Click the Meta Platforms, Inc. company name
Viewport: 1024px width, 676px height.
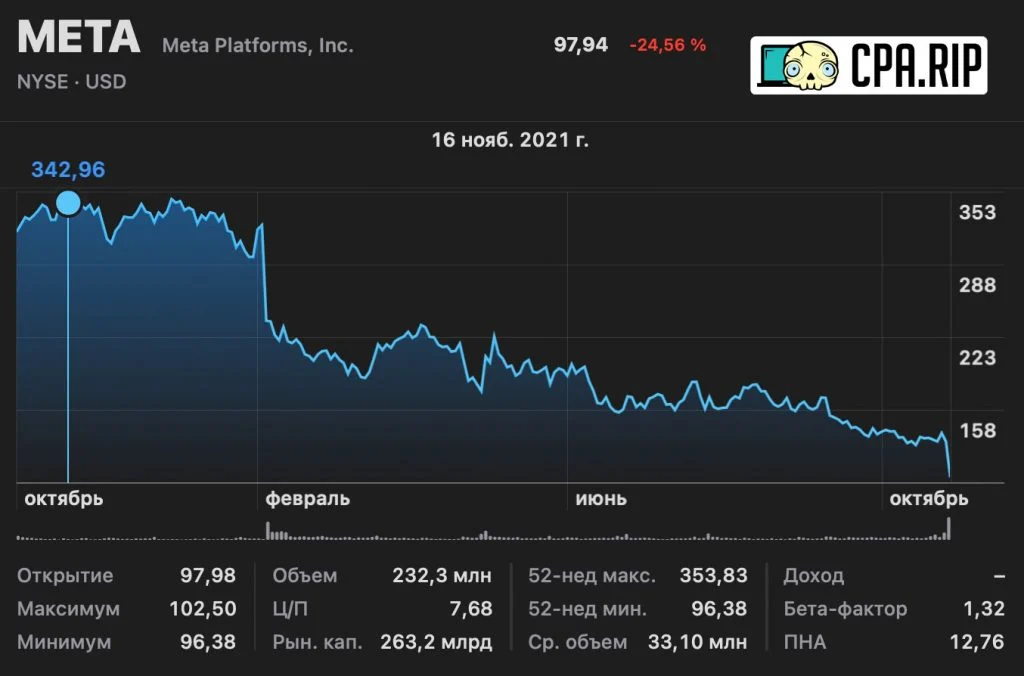coord(257,46)
